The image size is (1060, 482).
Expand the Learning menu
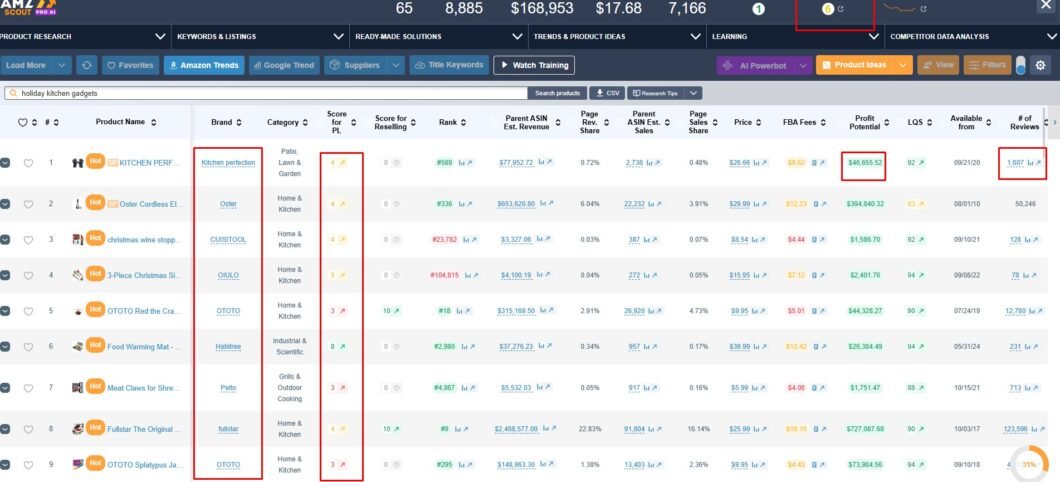pyautogui.click(x=874, y=37)
